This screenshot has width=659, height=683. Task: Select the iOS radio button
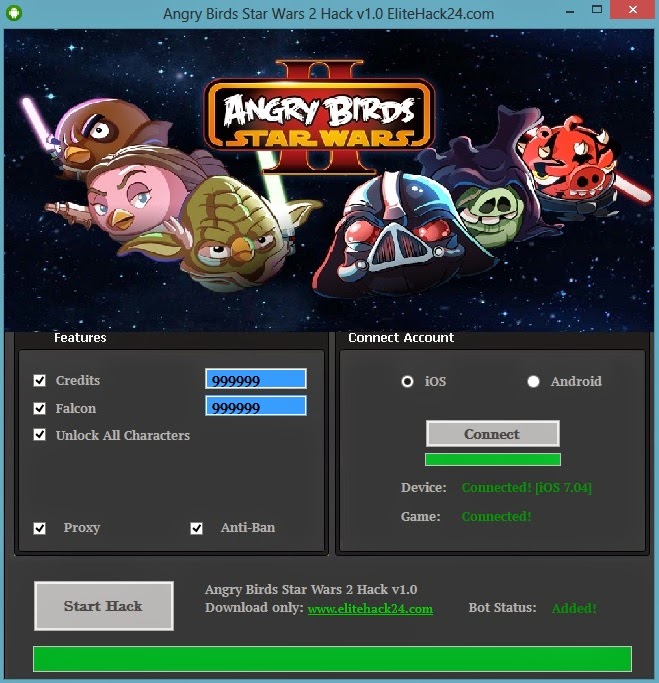click(407, 382)
